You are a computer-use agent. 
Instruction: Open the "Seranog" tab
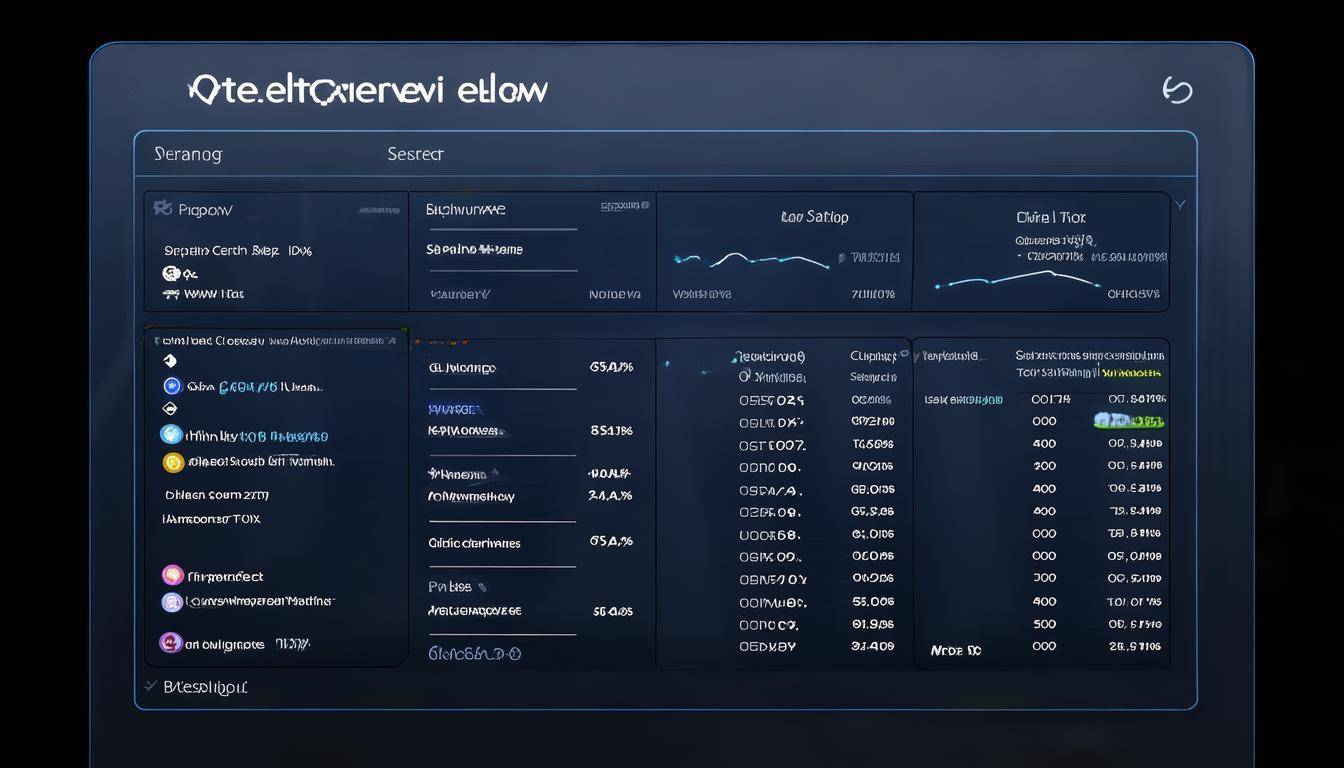(188, 154)
